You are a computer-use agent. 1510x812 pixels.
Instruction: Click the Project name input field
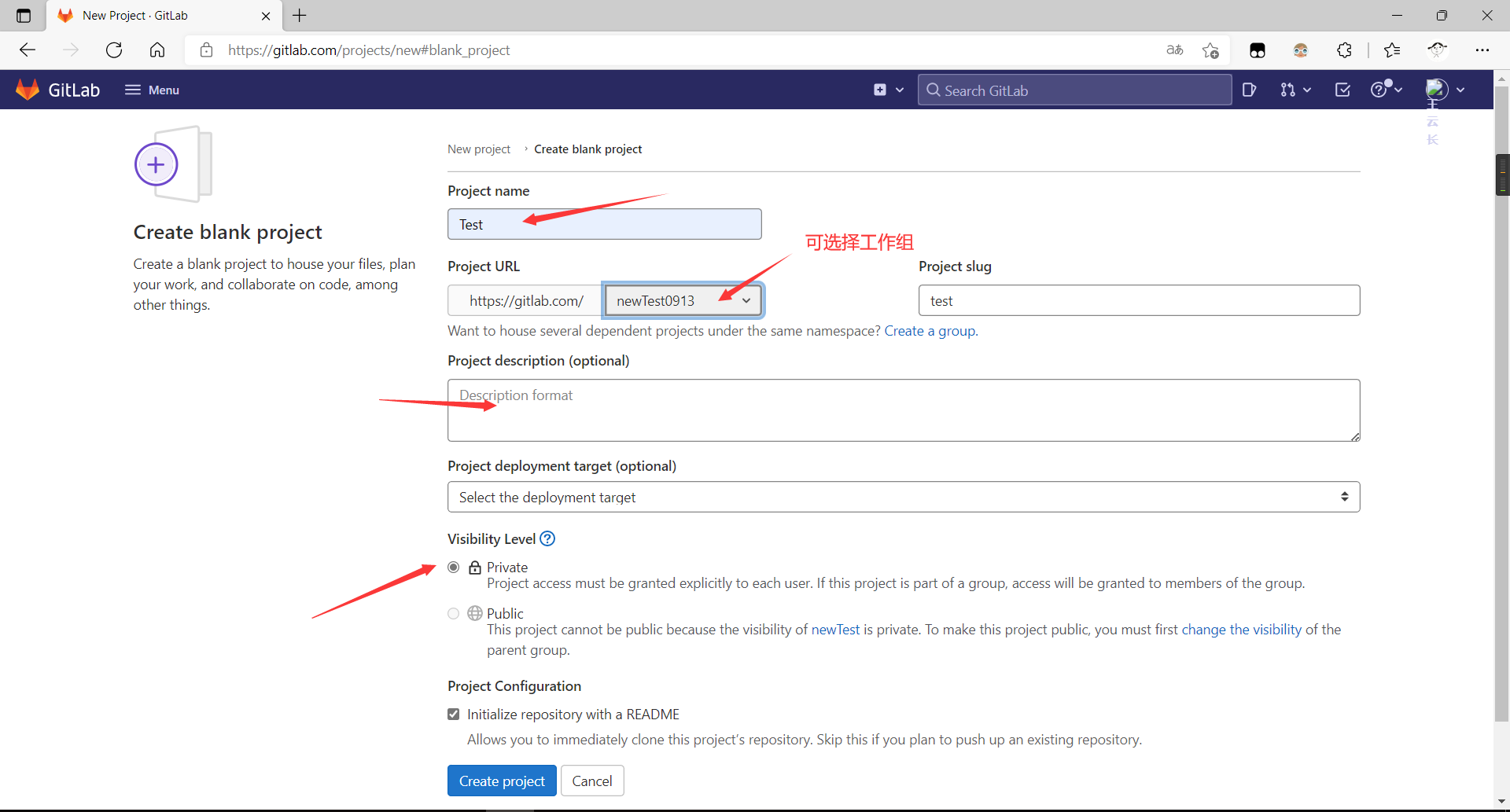click(605, 224)
